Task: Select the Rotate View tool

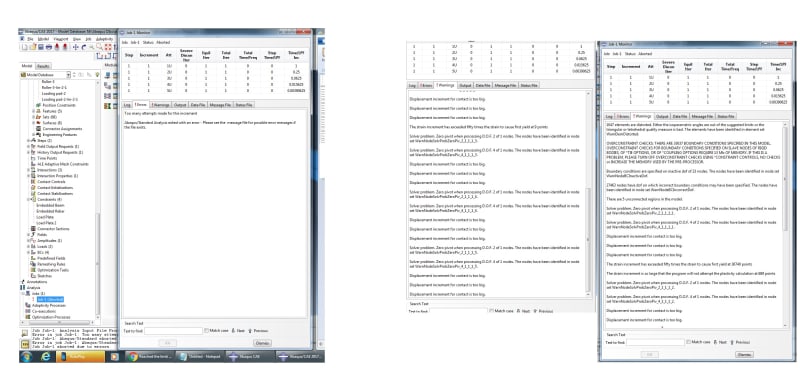Action: [x=84, y=47]
